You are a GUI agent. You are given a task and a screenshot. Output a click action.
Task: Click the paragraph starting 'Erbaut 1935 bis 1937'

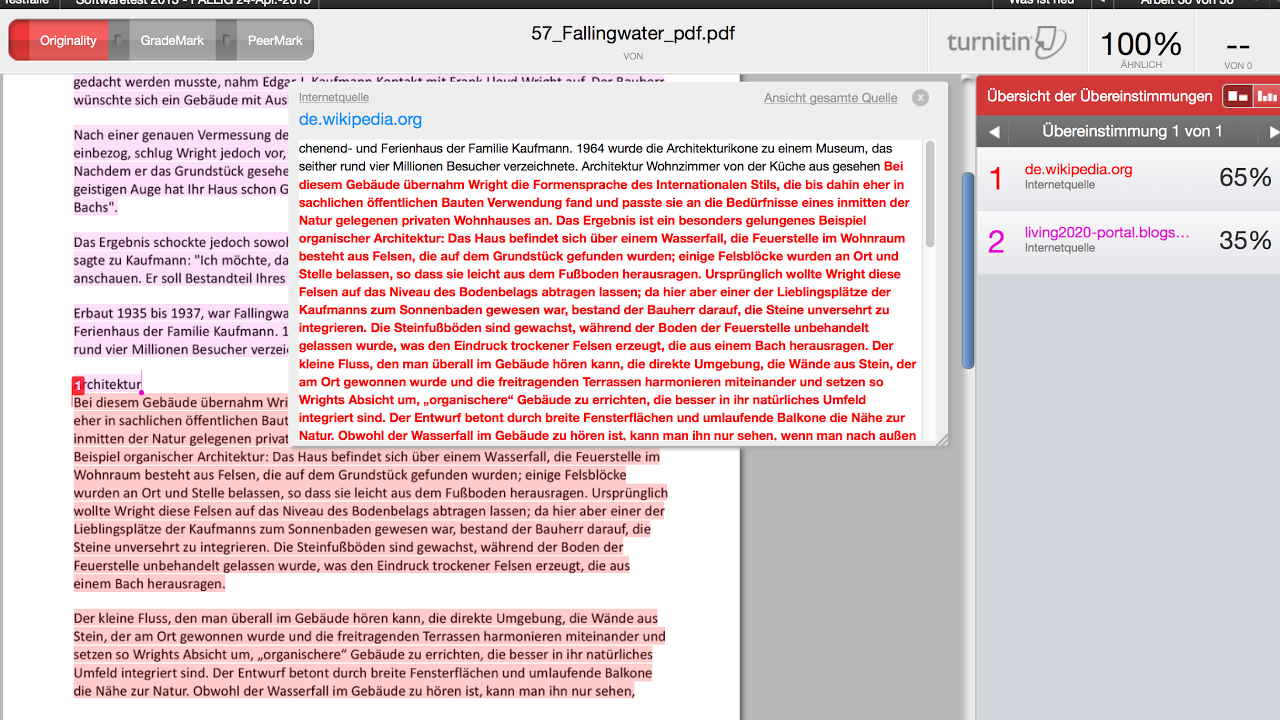(x=180, y=331)
